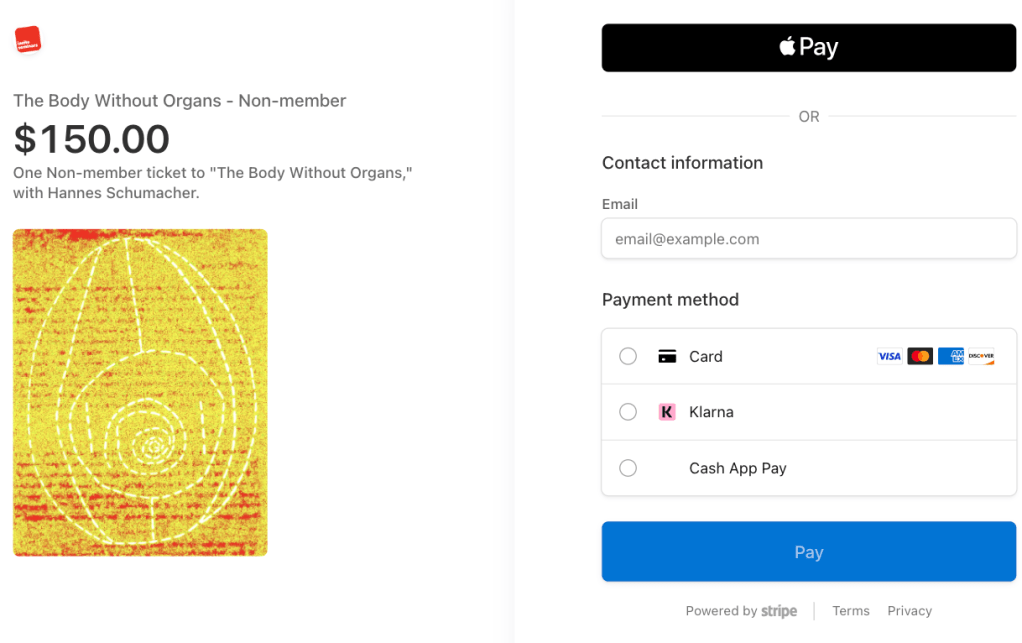Click the American Express logo
The height and width of the screenshot is (643, 1022).
point(951,356)
